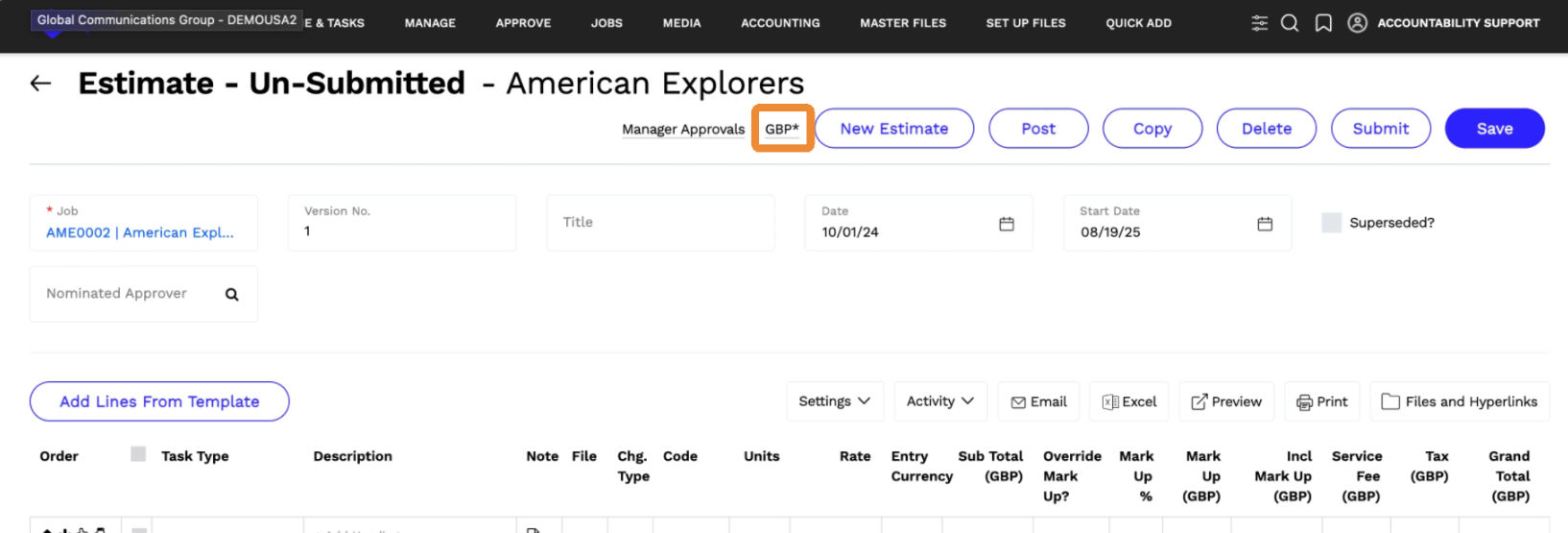The height and width of the screenshot is (533, 1568).
Task: Tick the Superseded? checkbox
Action: (1331, 223)
